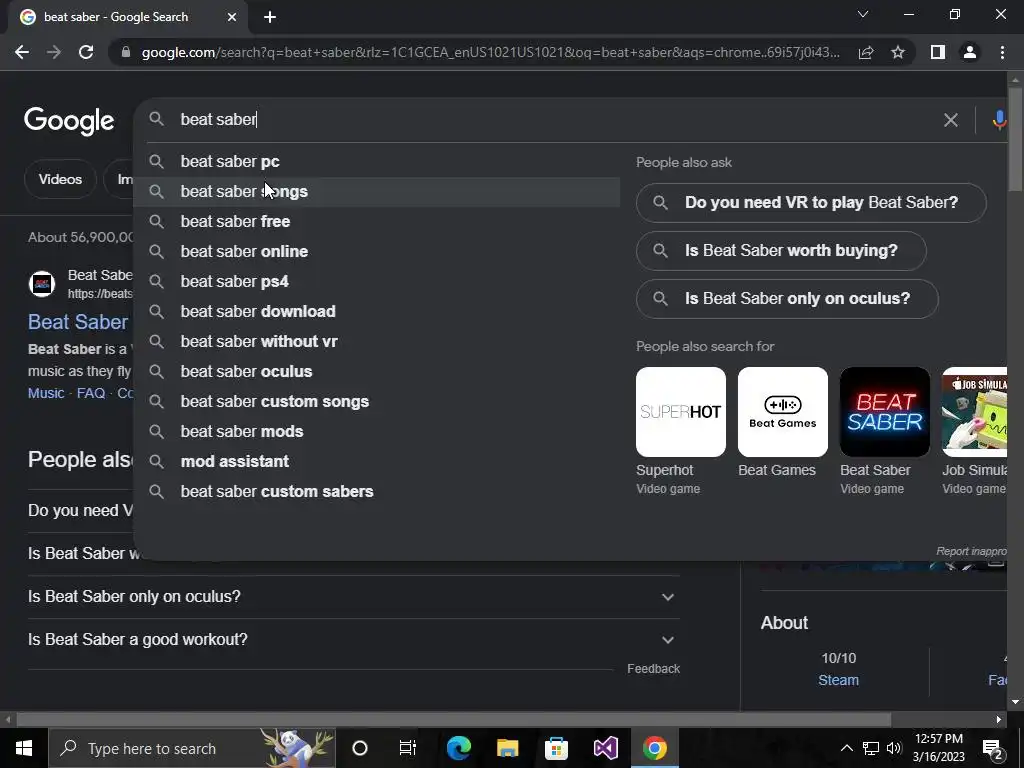Click Do you need VR question
This screenshot has width=1024, height=768.
[x=811, y=202]
